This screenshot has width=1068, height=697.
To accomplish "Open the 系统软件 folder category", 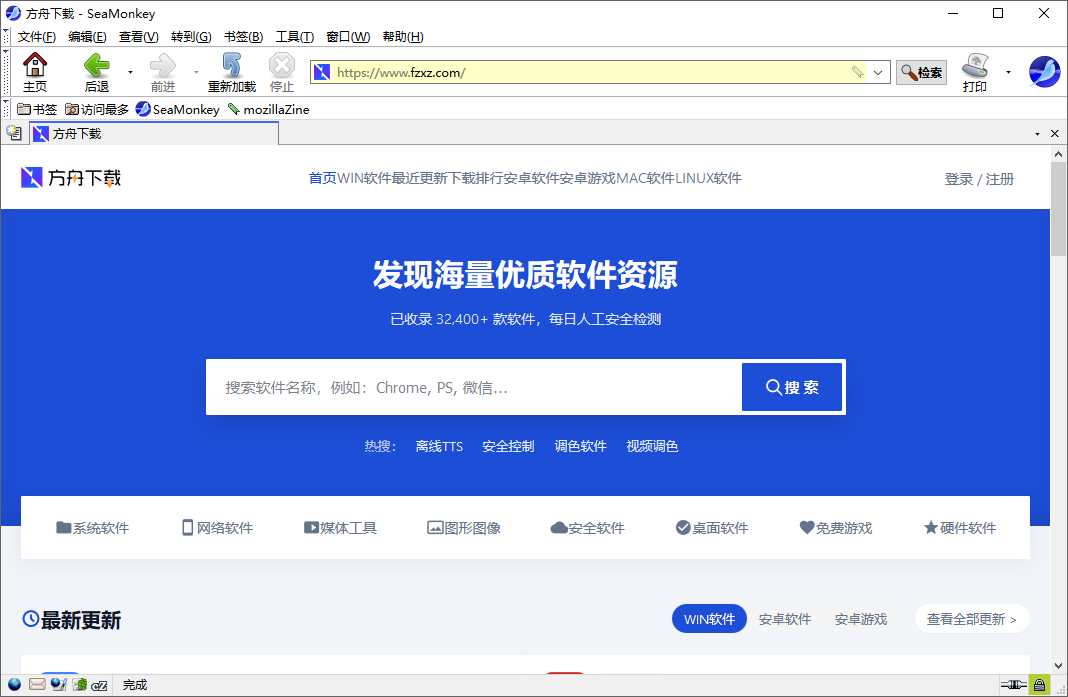I will click(92, 528).
